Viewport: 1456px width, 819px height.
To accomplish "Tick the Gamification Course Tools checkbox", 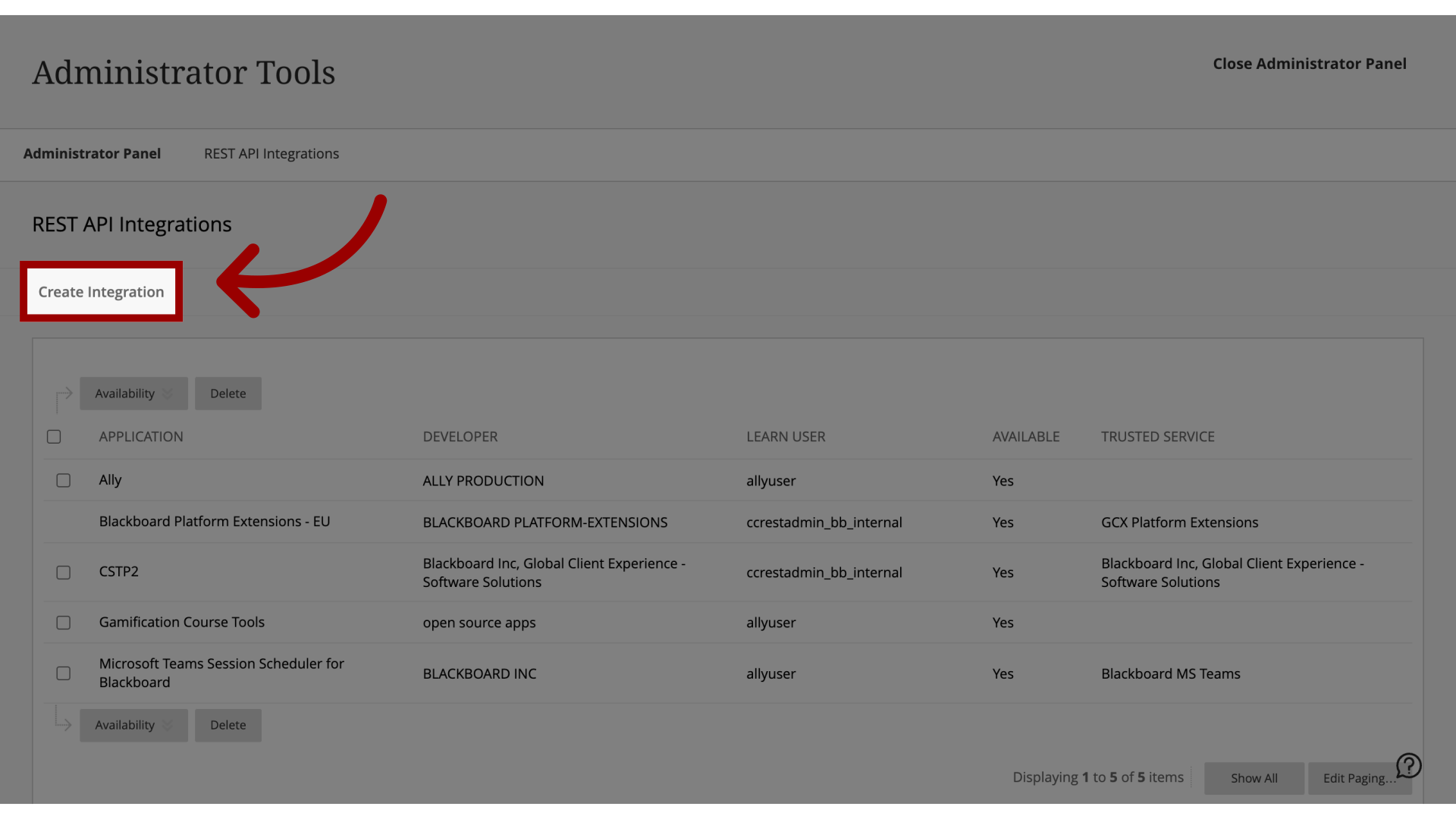I will tap(64, 623).
